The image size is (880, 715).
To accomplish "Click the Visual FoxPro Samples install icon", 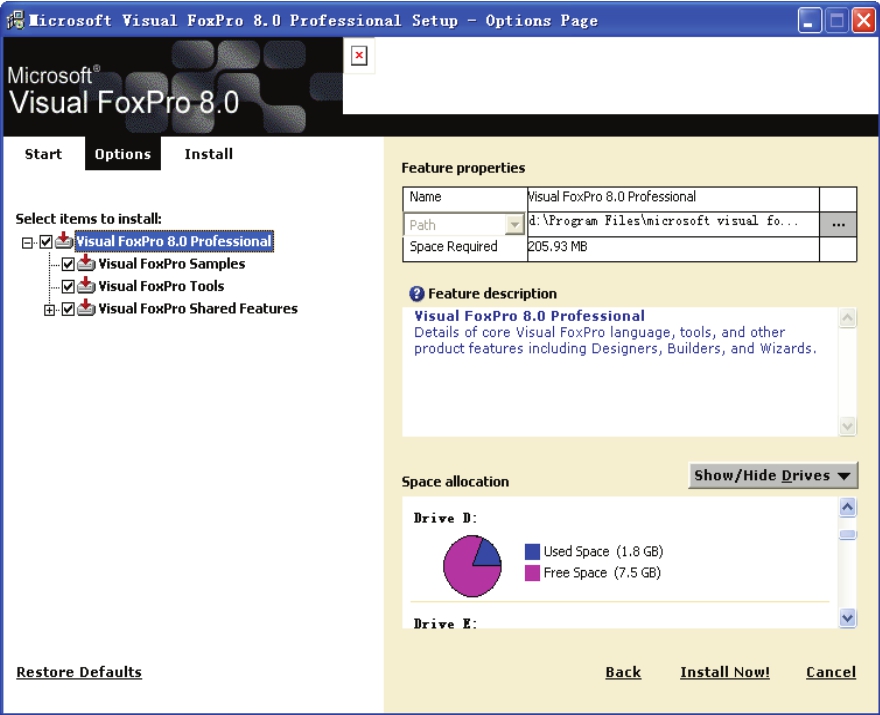I will click(x=86, y=263).
